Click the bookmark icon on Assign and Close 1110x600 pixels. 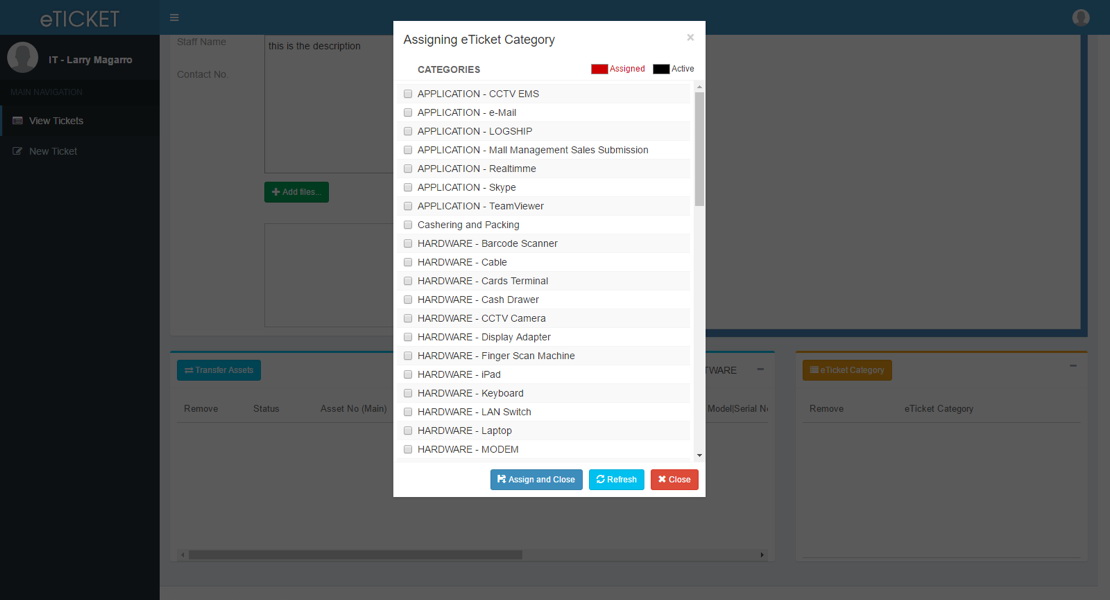click(x=502, y=479)
